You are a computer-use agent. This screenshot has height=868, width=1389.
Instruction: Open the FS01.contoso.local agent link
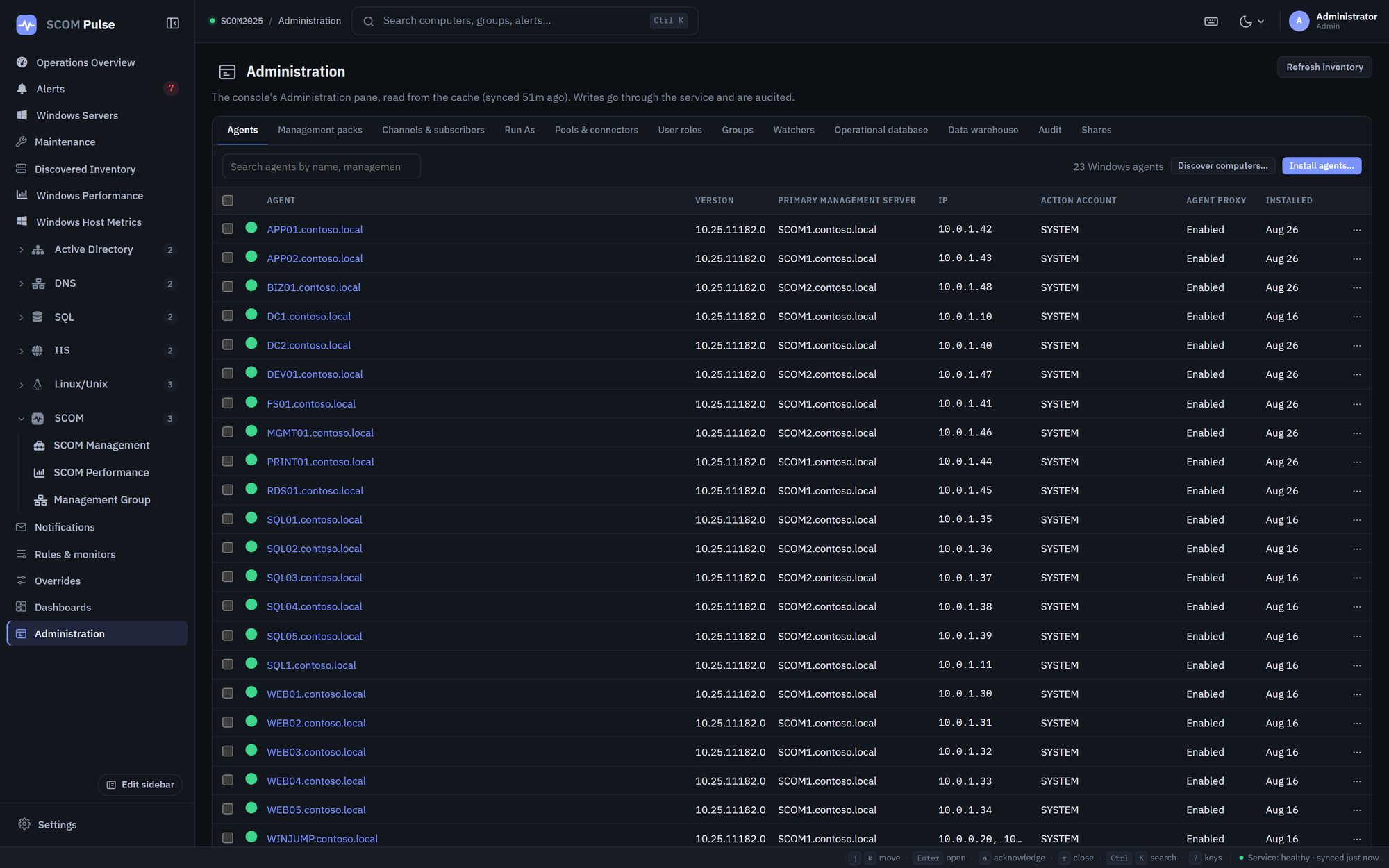click(x=311, y=403)
